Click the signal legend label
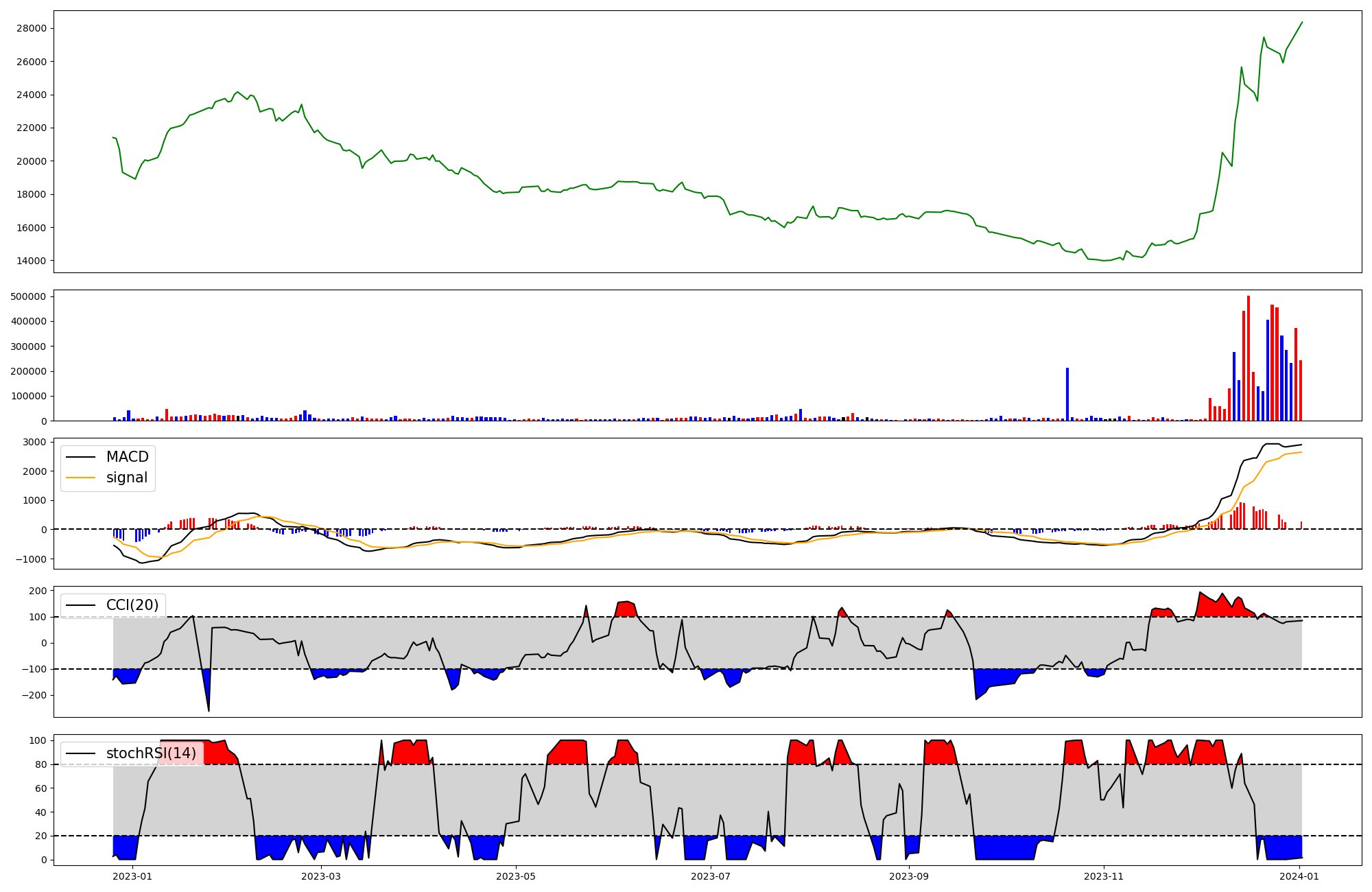 tap(127, 478)
